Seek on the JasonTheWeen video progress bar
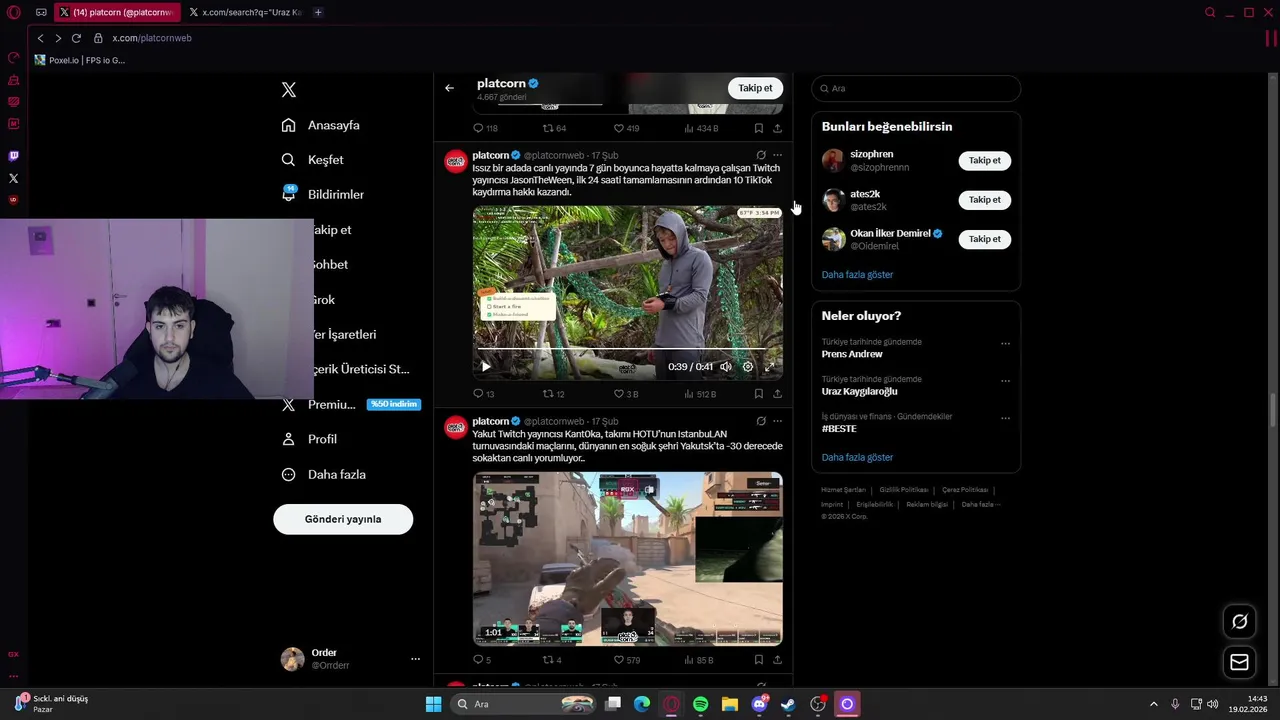This screenshot has width=1280, height=720. click(x=627, y=350)
